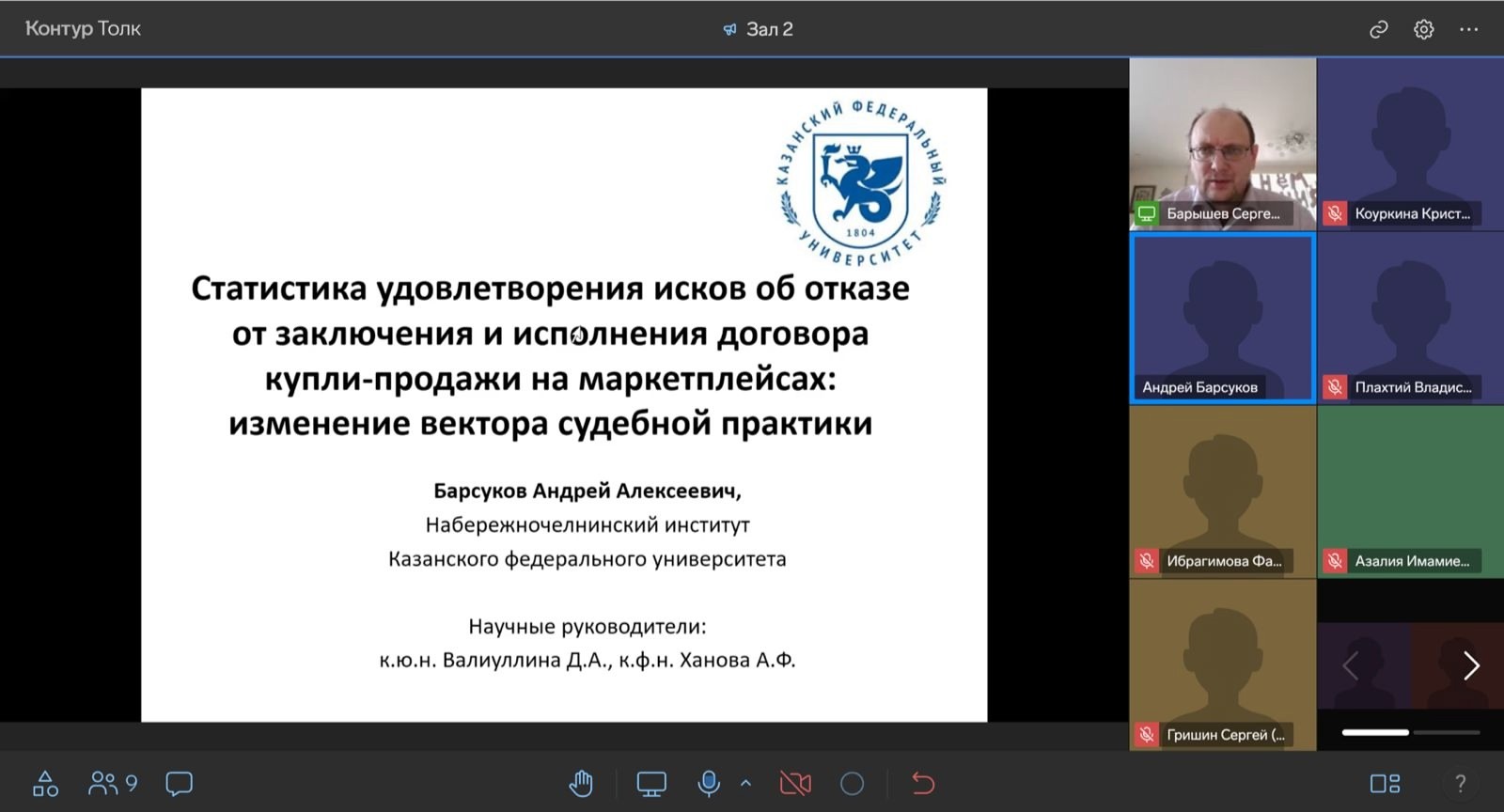Open the participants list showing 9
1504x812 pixels.
click(x=113, y=783)
